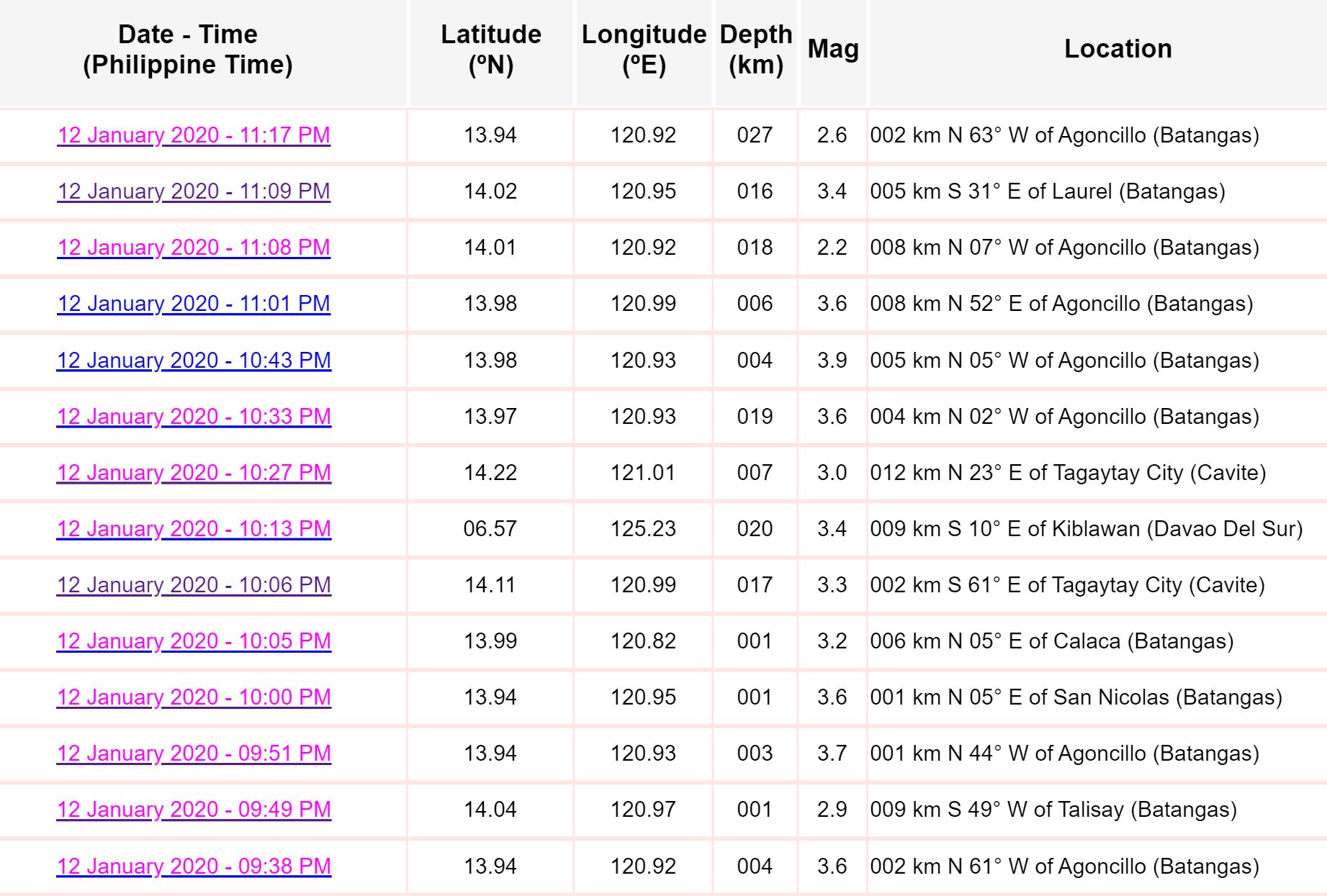Open the 10:00 PM San Nicolas link
The width and height of the screenshot is (1327, 896).
click(194, 697)
